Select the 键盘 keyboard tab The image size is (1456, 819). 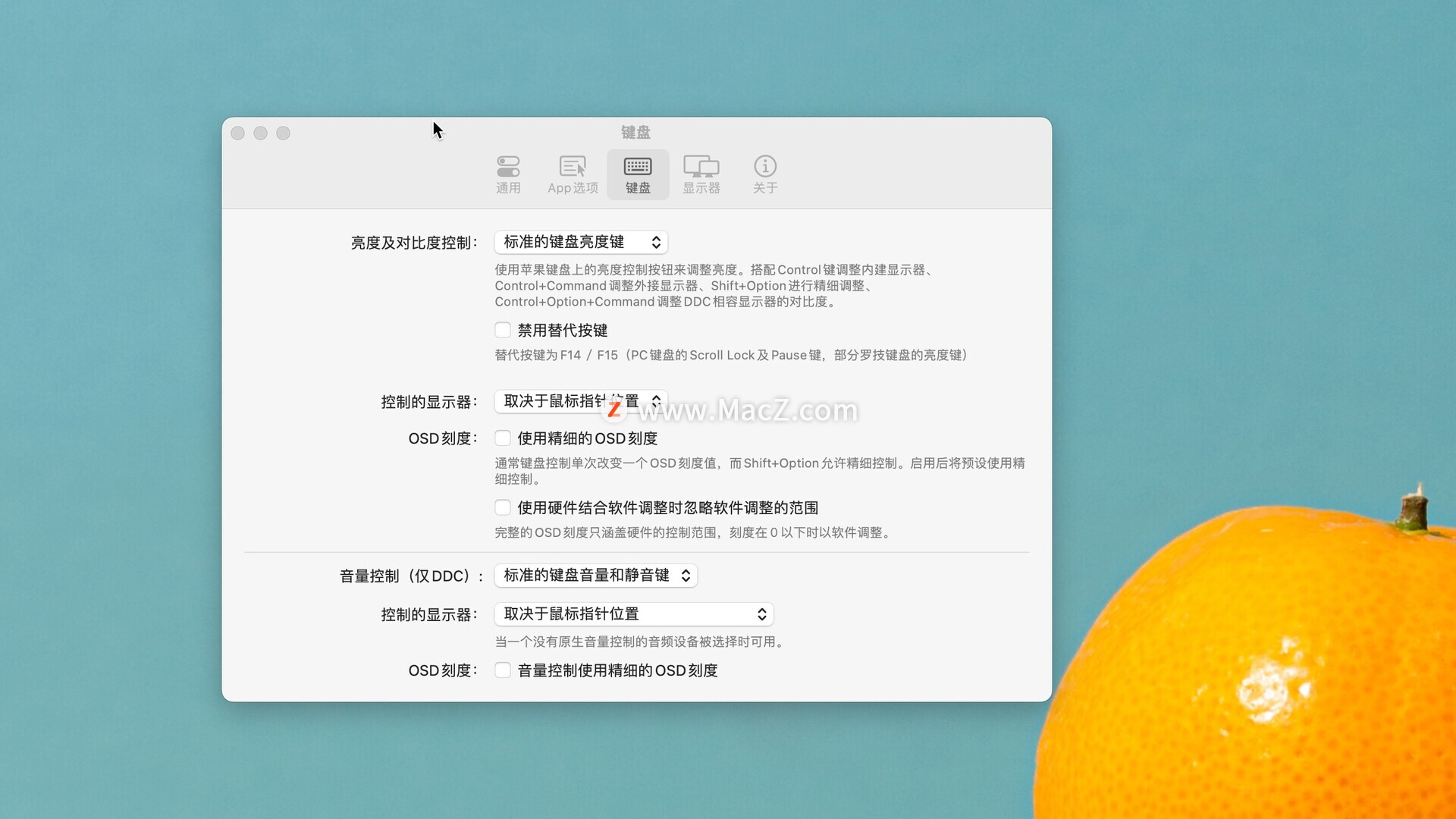(638, 175)
